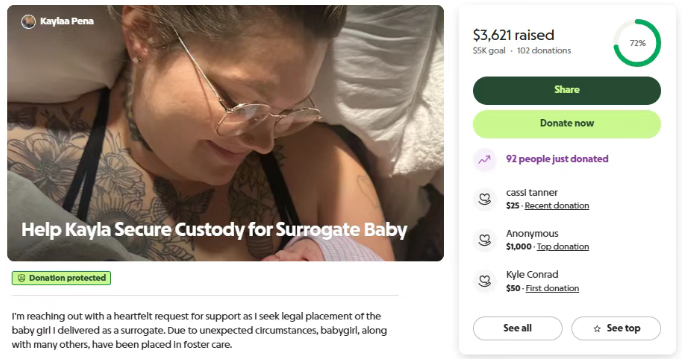Click the heart icon next to cassi tanner
This screenshot has width=683, height=361.
pos(484,199)
